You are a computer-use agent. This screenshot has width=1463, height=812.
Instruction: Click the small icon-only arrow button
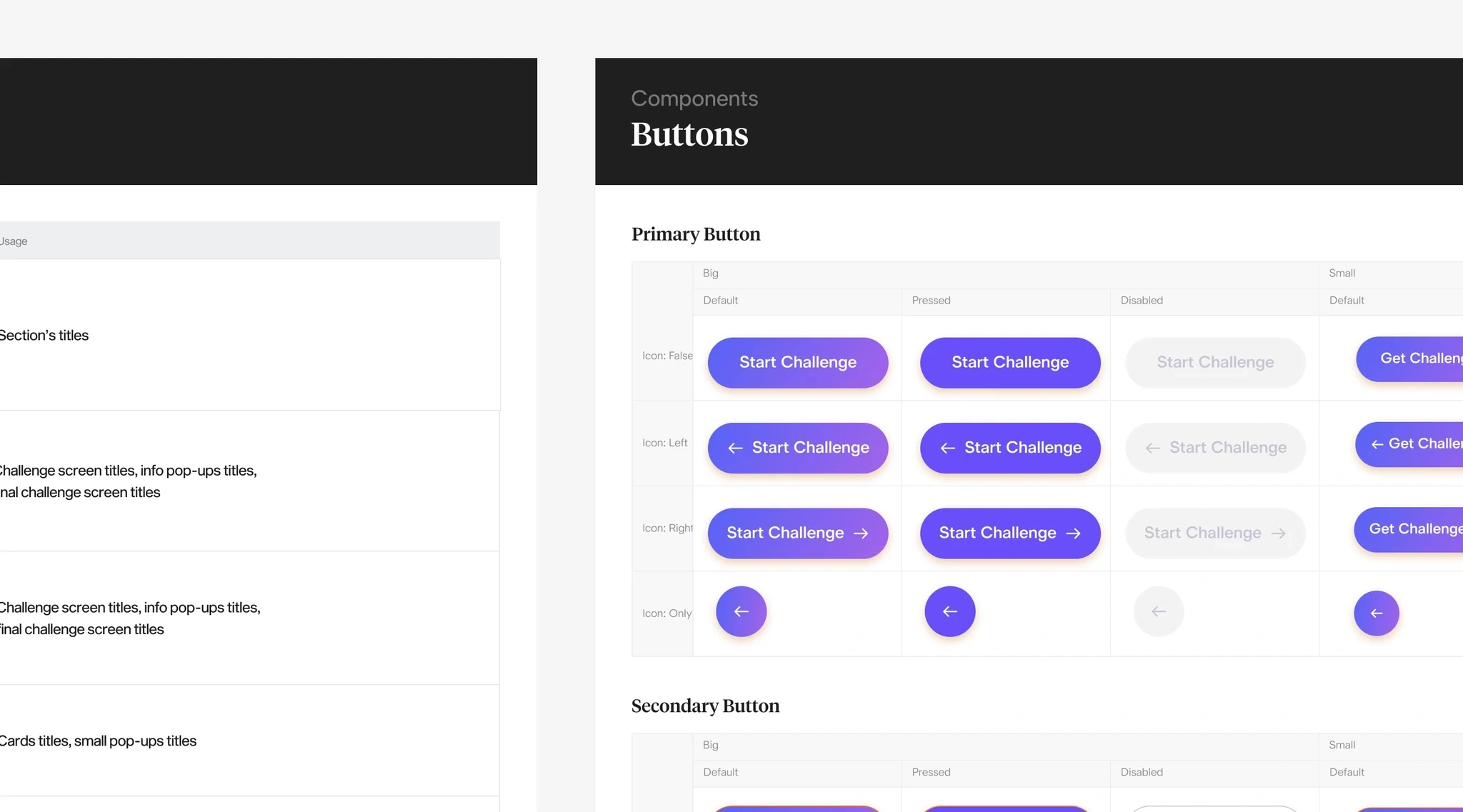(x=1376, y=613)
